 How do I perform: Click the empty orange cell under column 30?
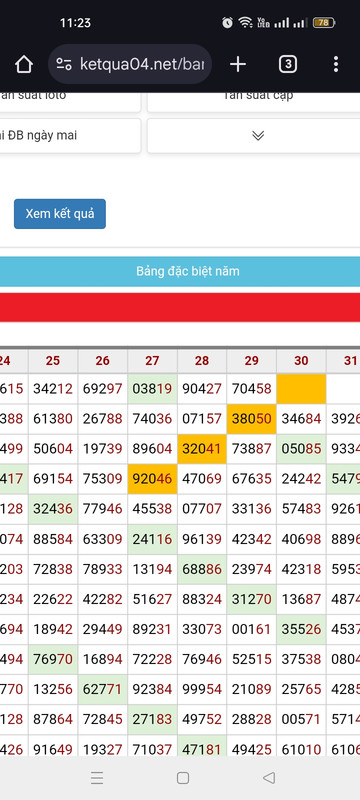tap(301, 389)
